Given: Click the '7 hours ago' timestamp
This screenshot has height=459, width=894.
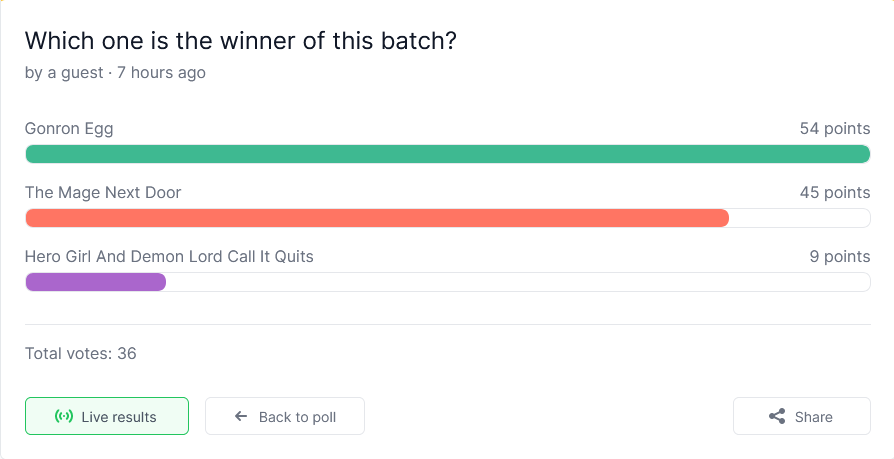Looking at the screenshot, I should tap(161, 73).
